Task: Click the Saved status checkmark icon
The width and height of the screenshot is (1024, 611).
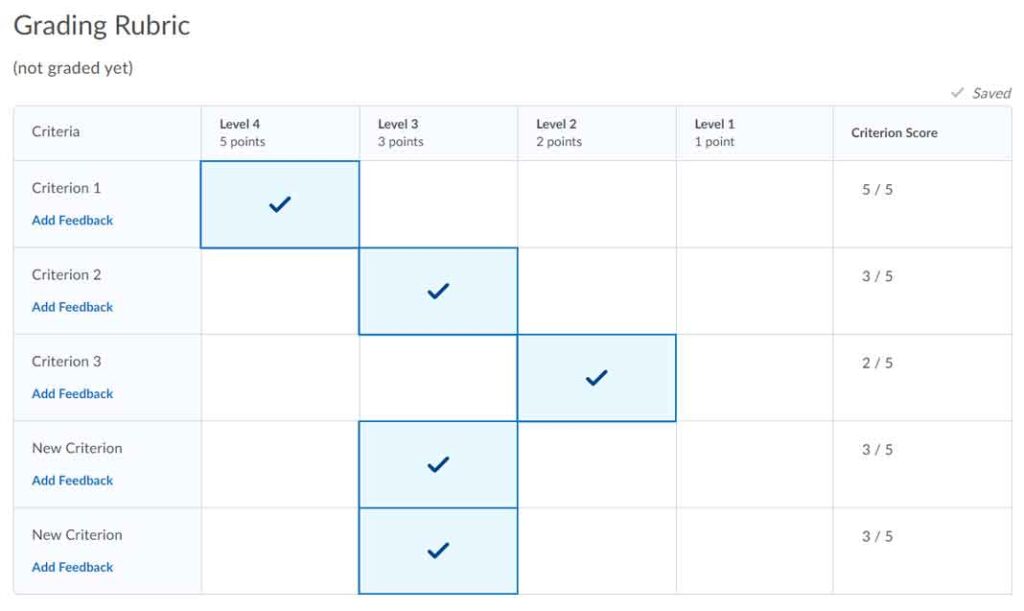Action: [x=957, y=93]
